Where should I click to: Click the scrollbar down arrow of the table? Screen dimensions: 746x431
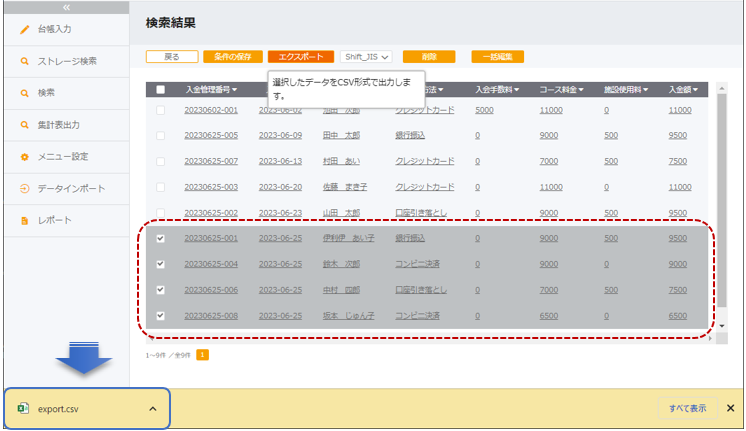point(722,326)
